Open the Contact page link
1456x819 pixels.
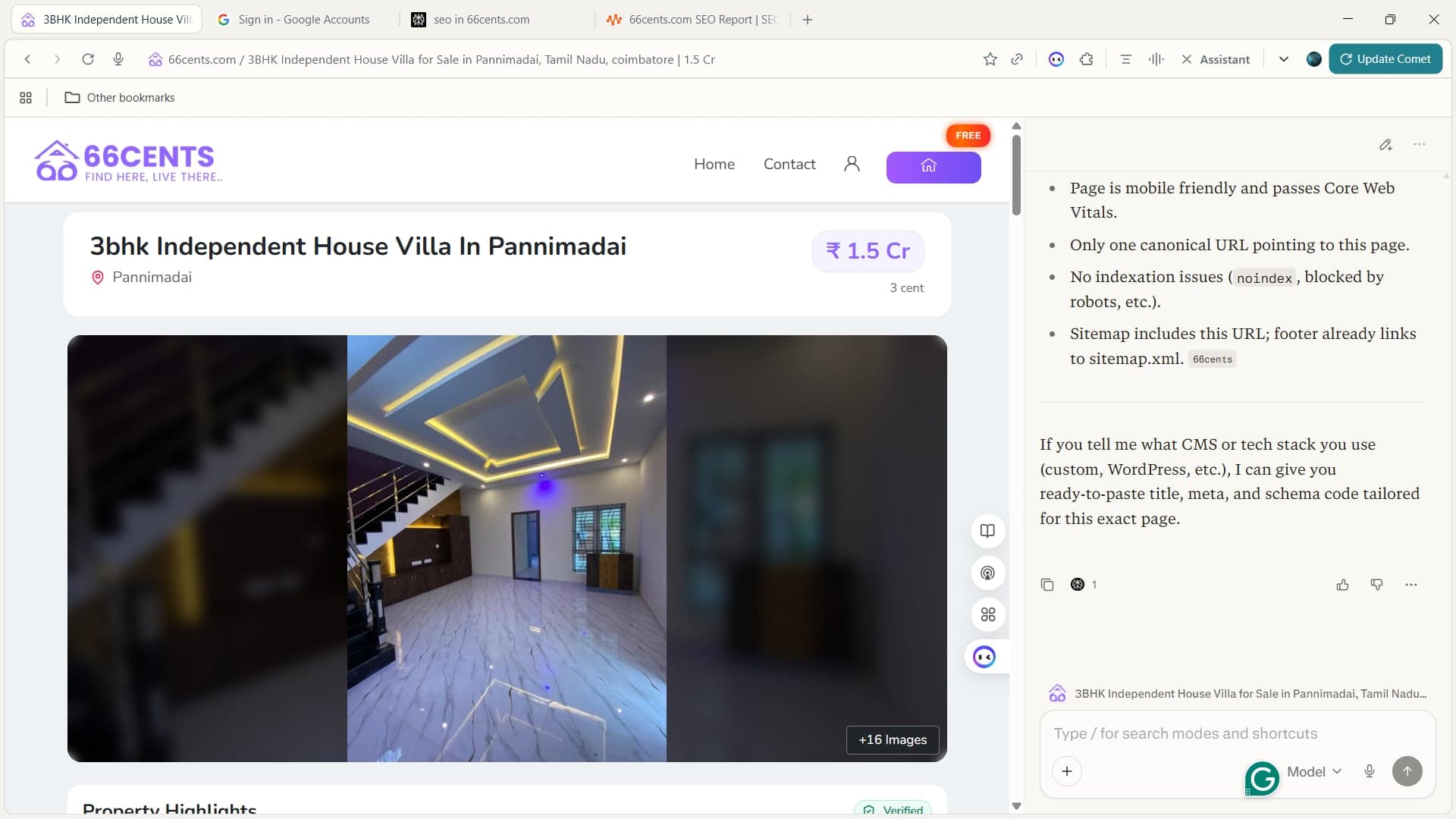(789, 165)
